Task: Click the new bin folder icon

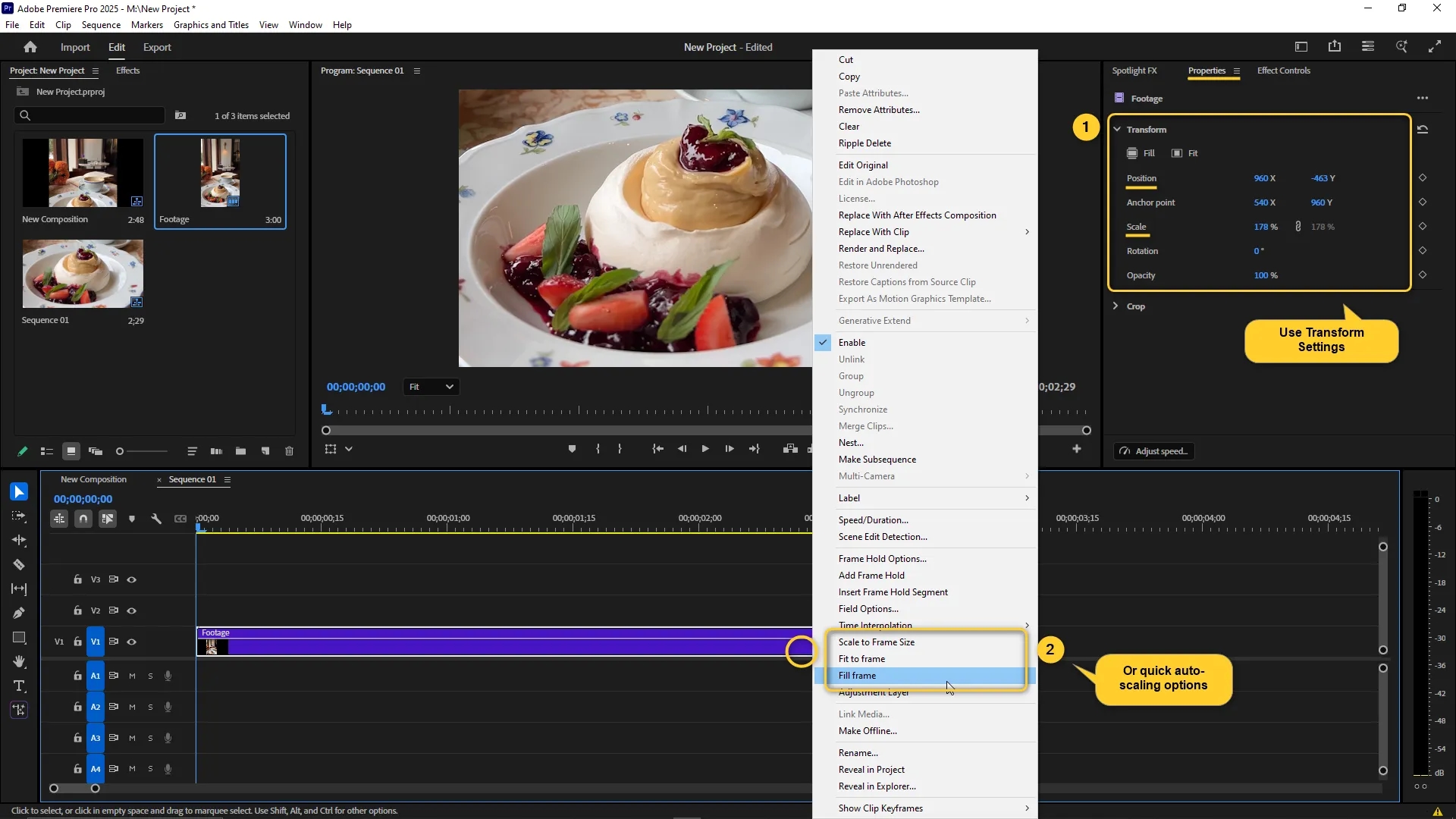Action: point(240,451)
